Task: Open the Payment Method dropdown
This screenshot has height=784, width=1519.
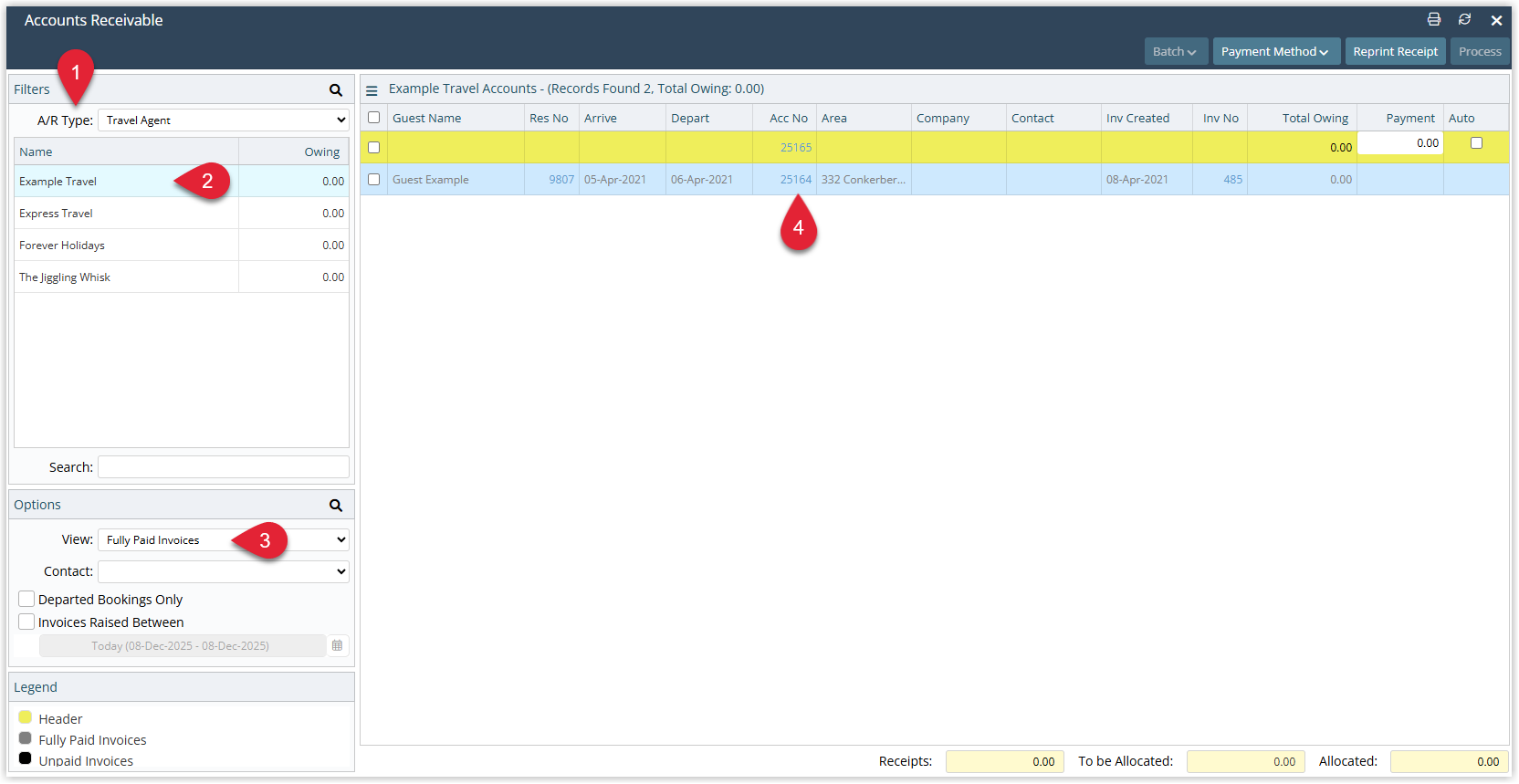Action: coord(1276,51)
